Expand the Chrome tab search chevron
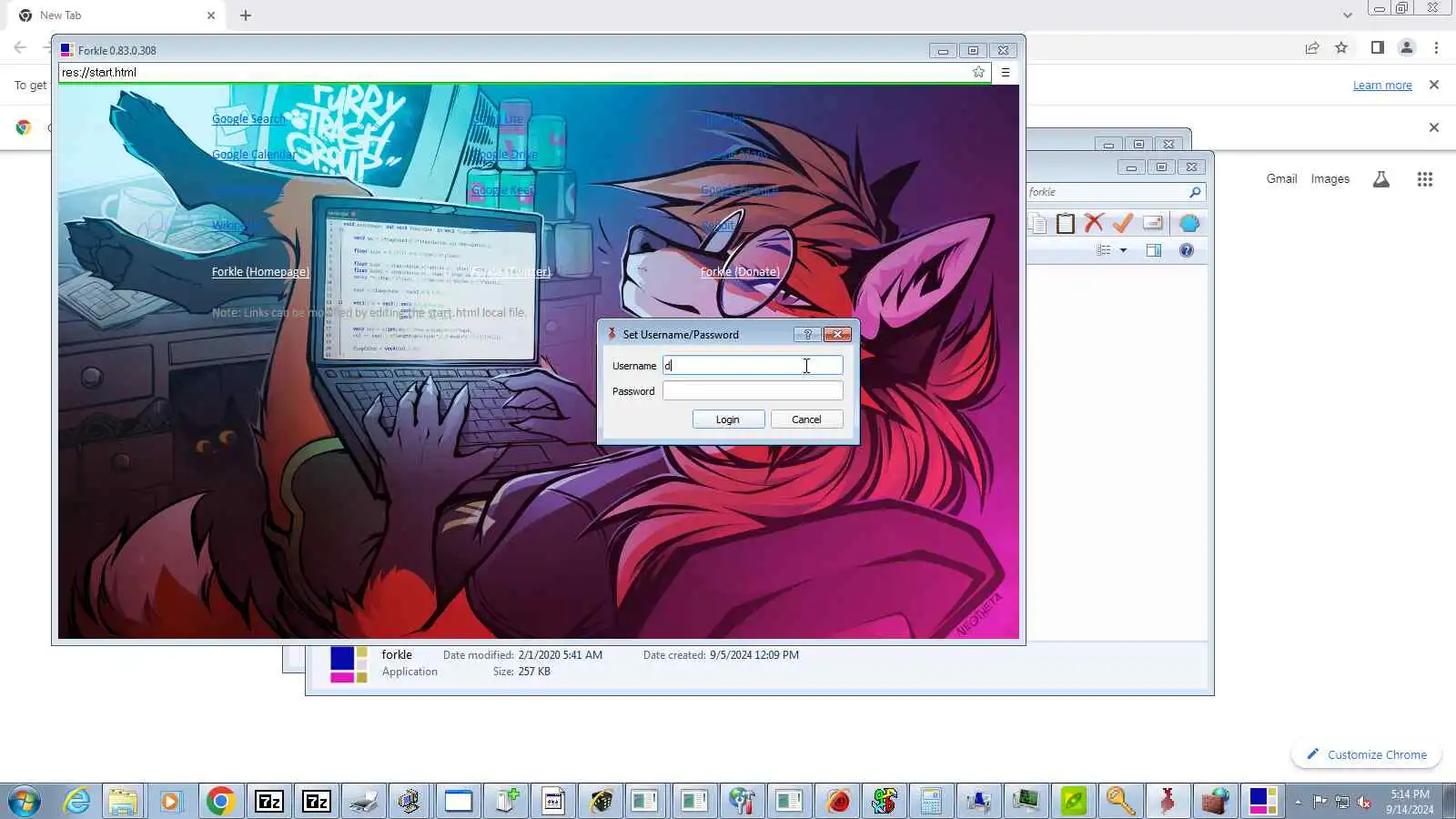The image size is (1456, 819). (x=1348, y=15)
